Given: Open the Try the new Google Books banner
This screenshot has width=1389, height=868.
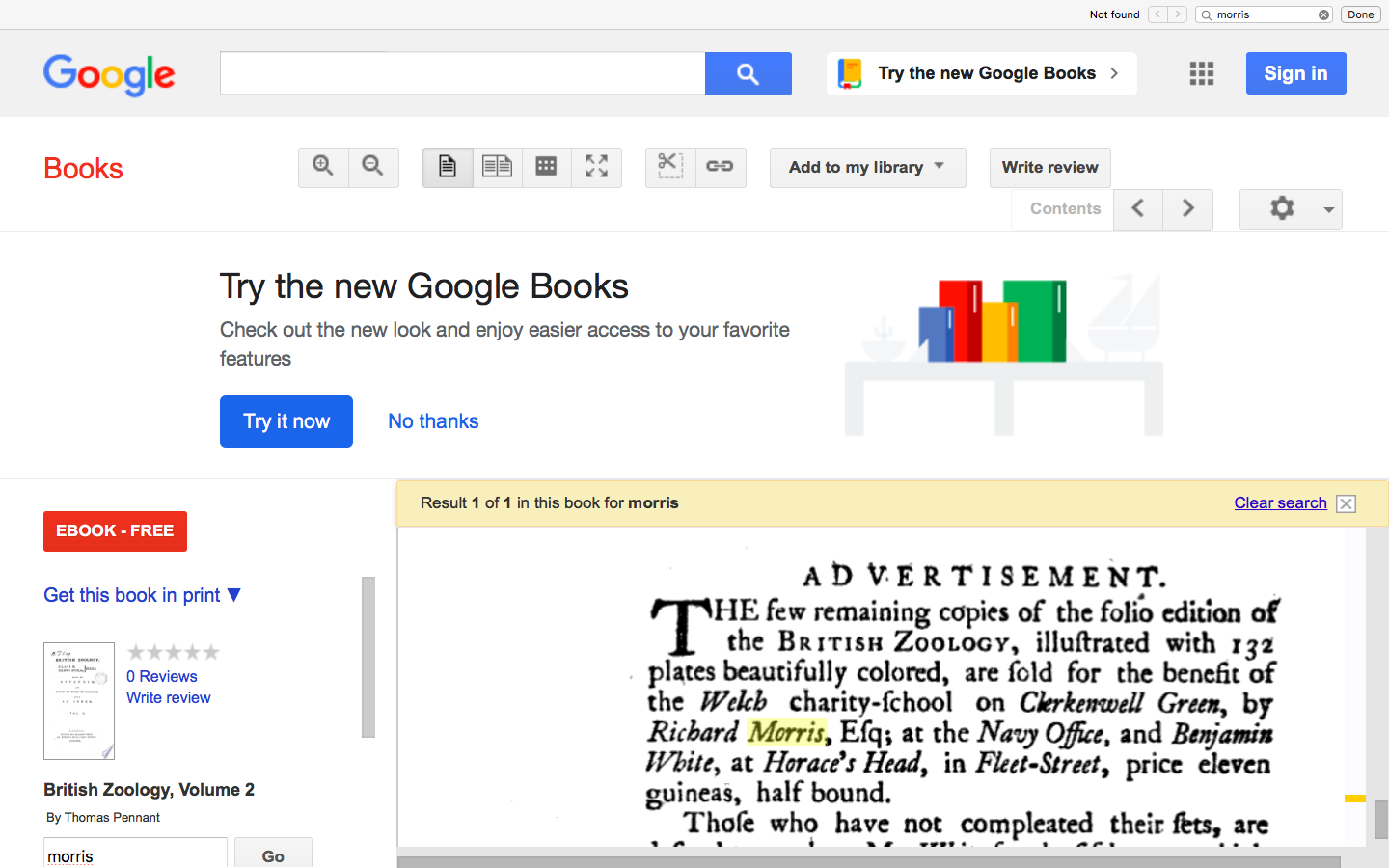Looking at the screenshot, I should pyautogui.click(x=981, y=73).
